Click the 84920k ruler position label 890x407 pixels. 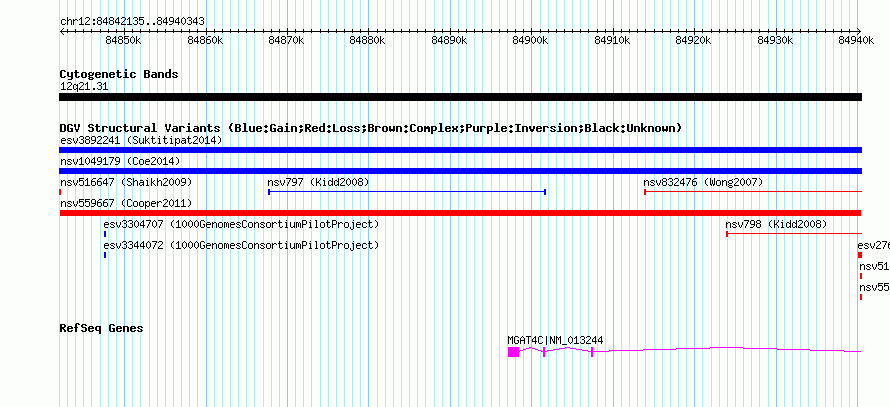click(694, 40)
